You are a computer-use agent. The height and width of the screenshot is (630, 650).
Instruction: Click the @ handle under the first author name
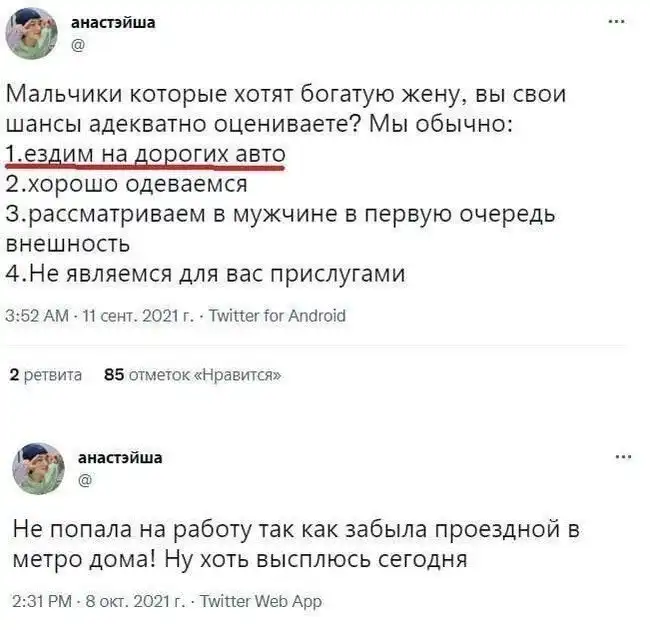tap(82, 44)
